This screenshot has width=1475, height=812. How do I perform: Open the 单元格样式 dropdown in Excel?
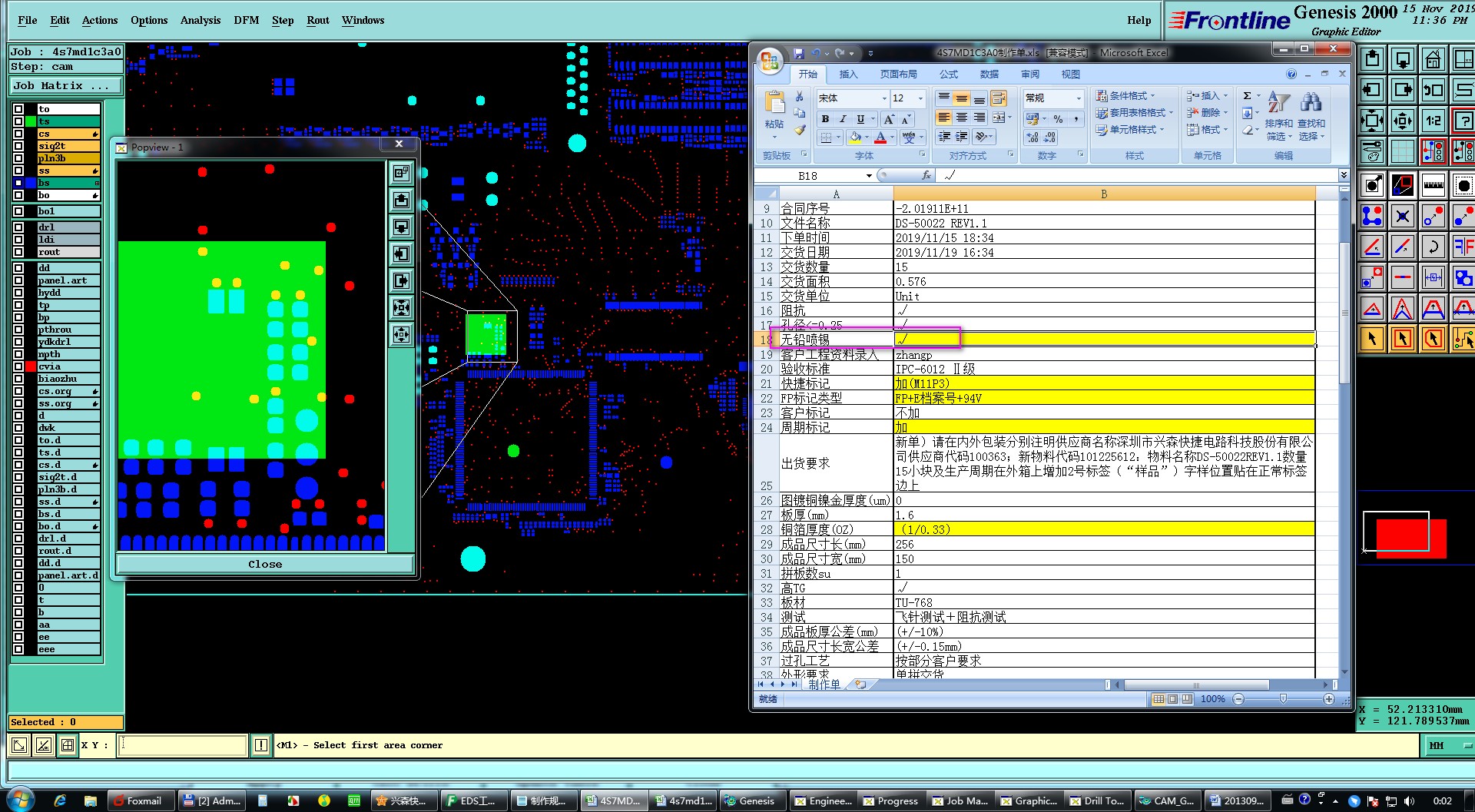pyautogui.click(x=1130, y=130)
